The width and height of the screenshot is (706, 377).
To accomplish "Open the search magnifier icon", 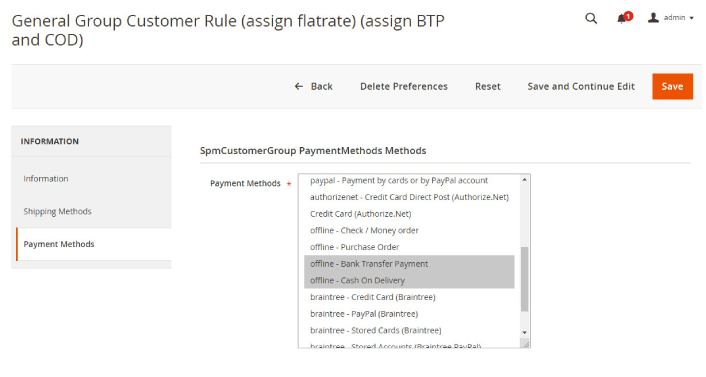I will tap(591, 18).
